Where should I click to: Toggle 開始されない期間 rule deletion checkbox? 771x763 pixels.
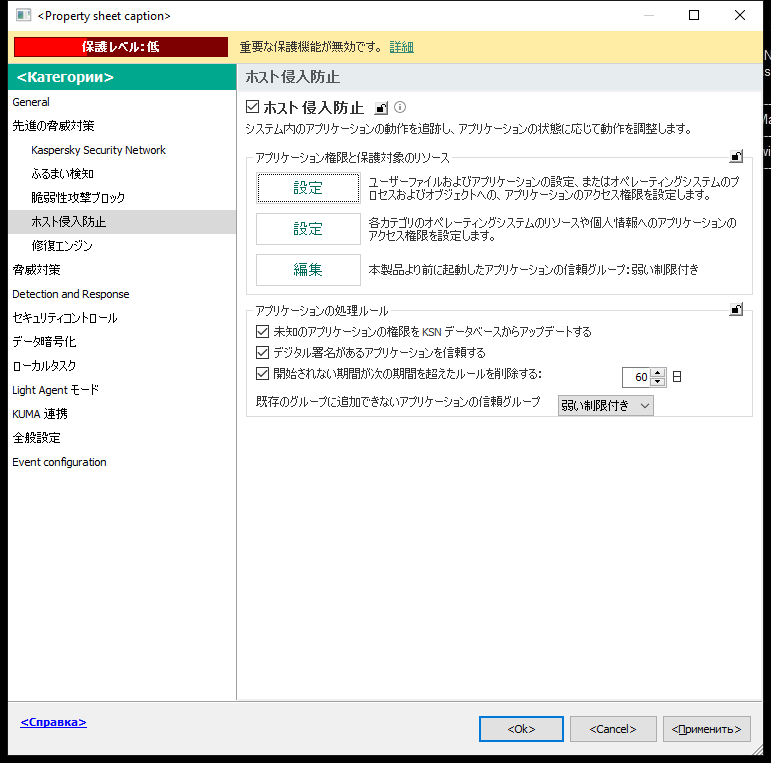(263, 374)
